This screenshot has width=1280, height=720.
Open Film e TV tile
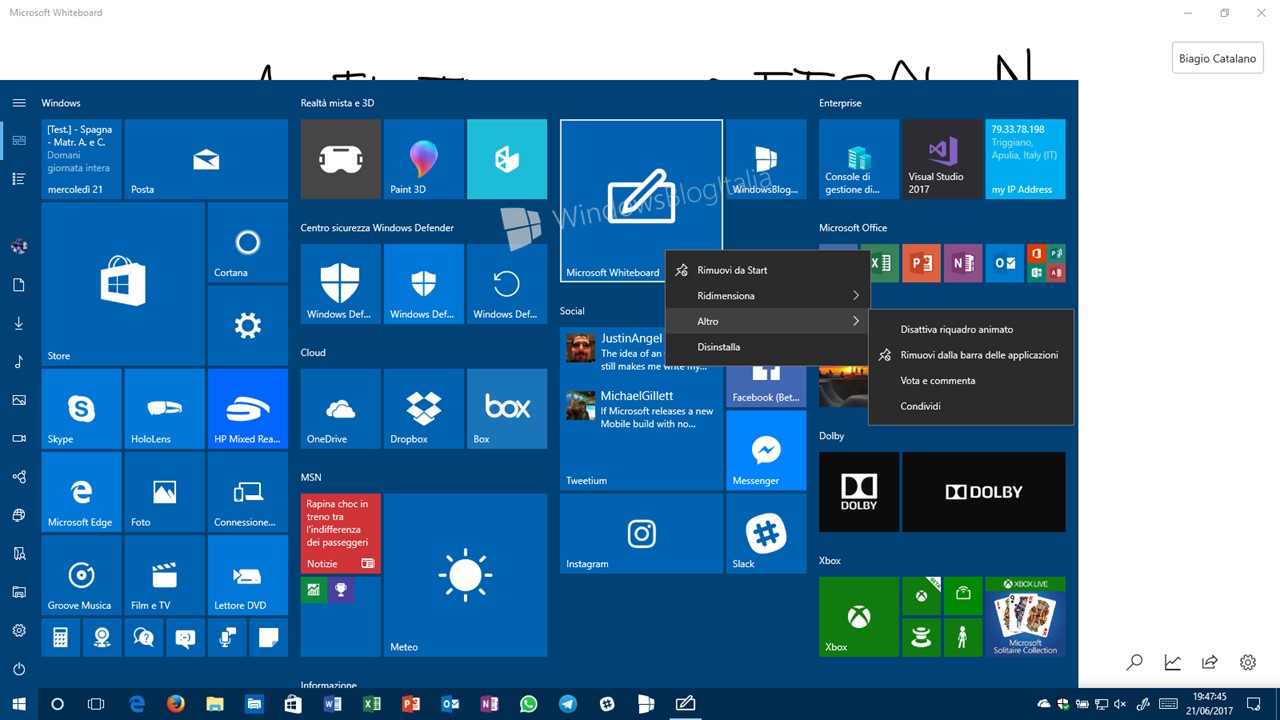164,575
